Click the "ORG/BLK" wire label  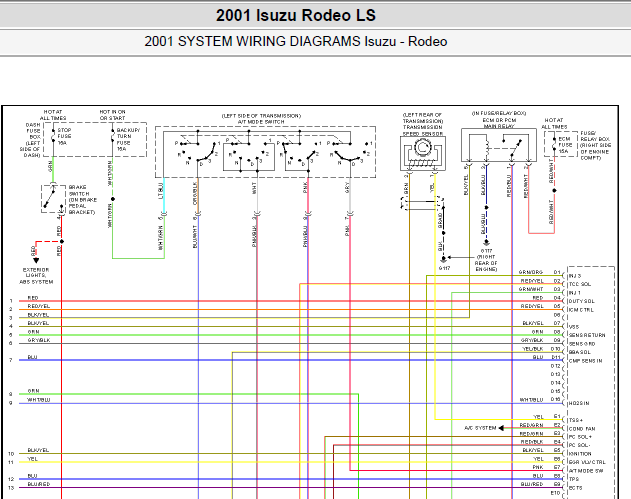195,193
